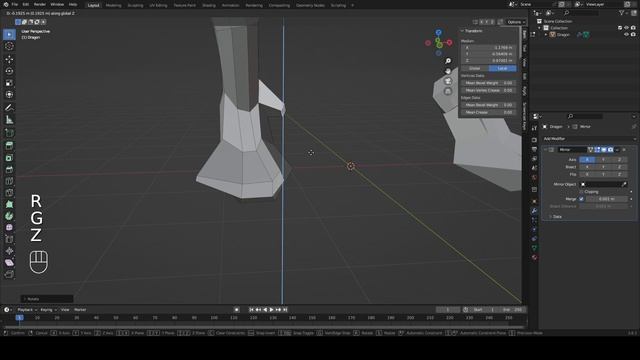640x360 pixels.
Task: Click the viewport zoom magnifier icon
Action: click(x=448, y=61)
